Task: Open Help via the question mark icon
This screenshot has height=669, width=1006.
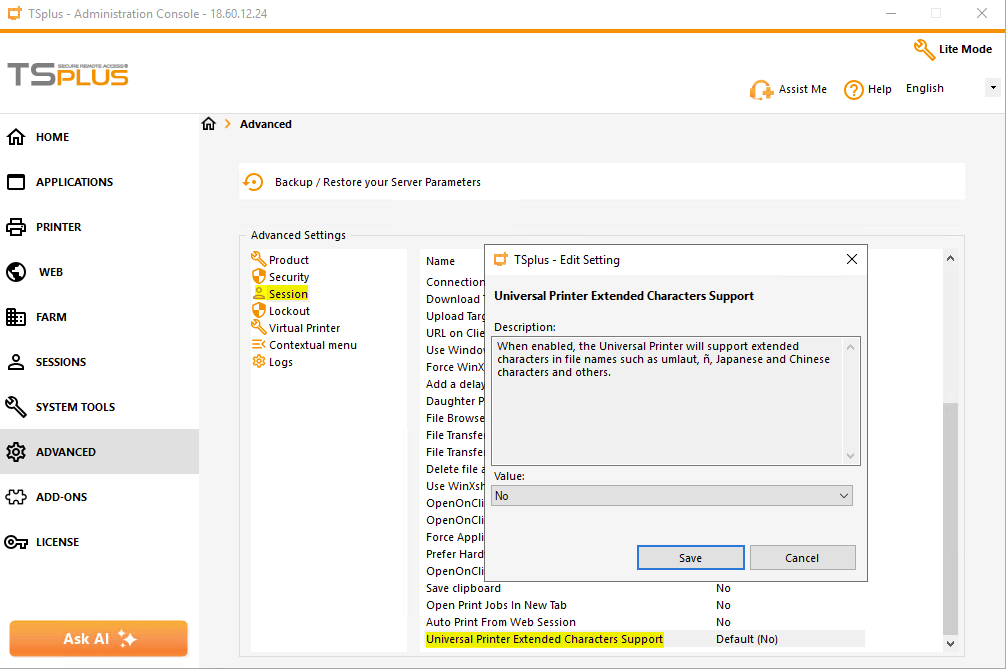Action: (853, 90)
